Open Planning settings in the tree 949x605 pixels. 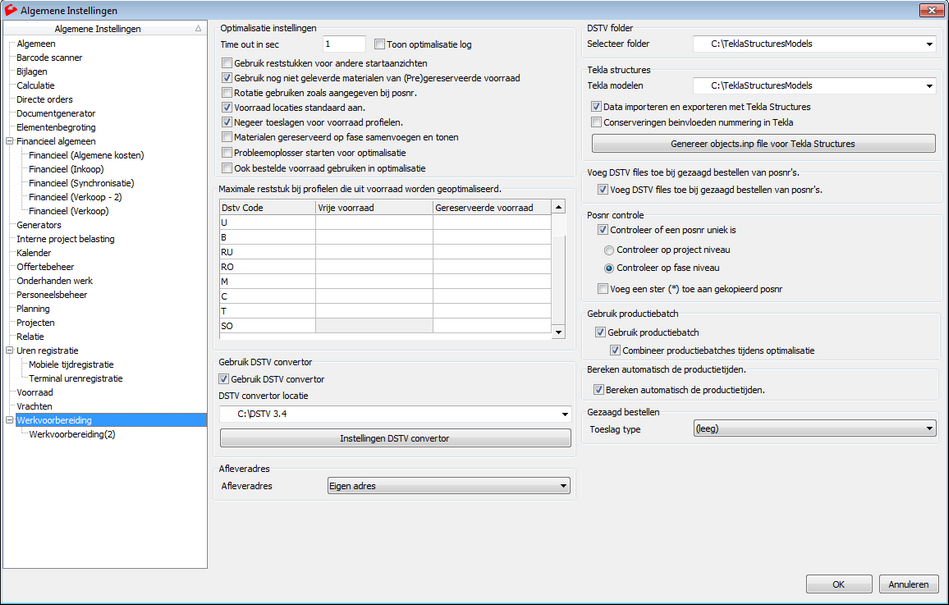click(x=33, y=309)
